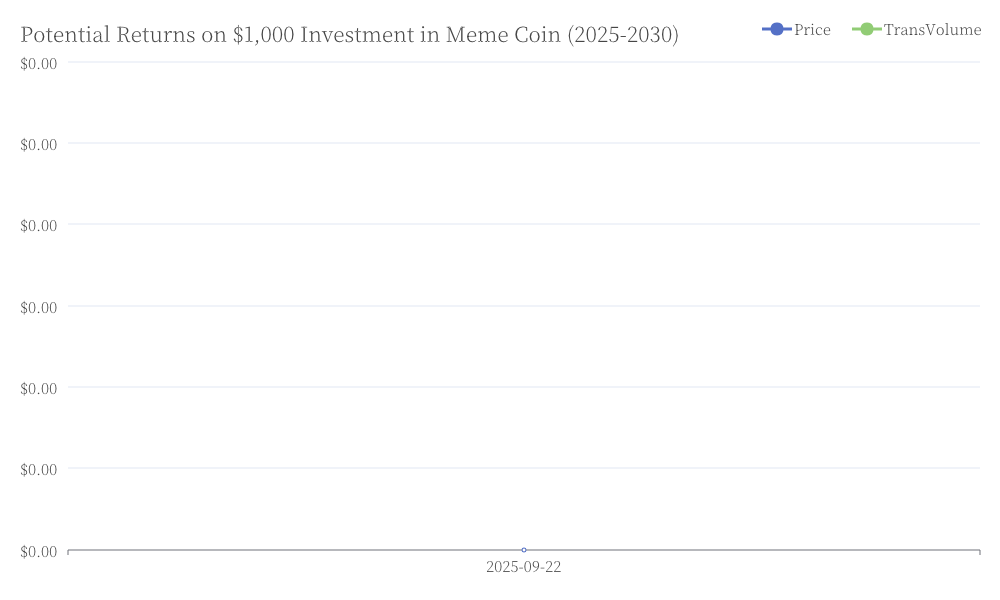Click the words Meme Coin in the title
The image size is (1000, 600).
pyautogui.click(x=503, y=34)
